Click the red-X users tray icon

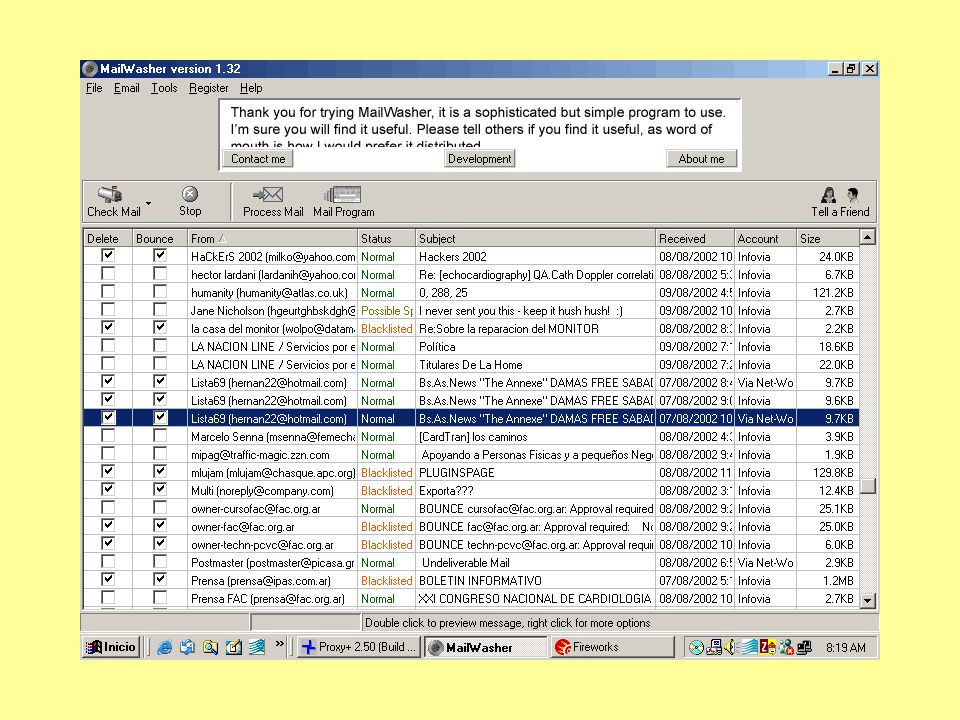tap(786, 647)
